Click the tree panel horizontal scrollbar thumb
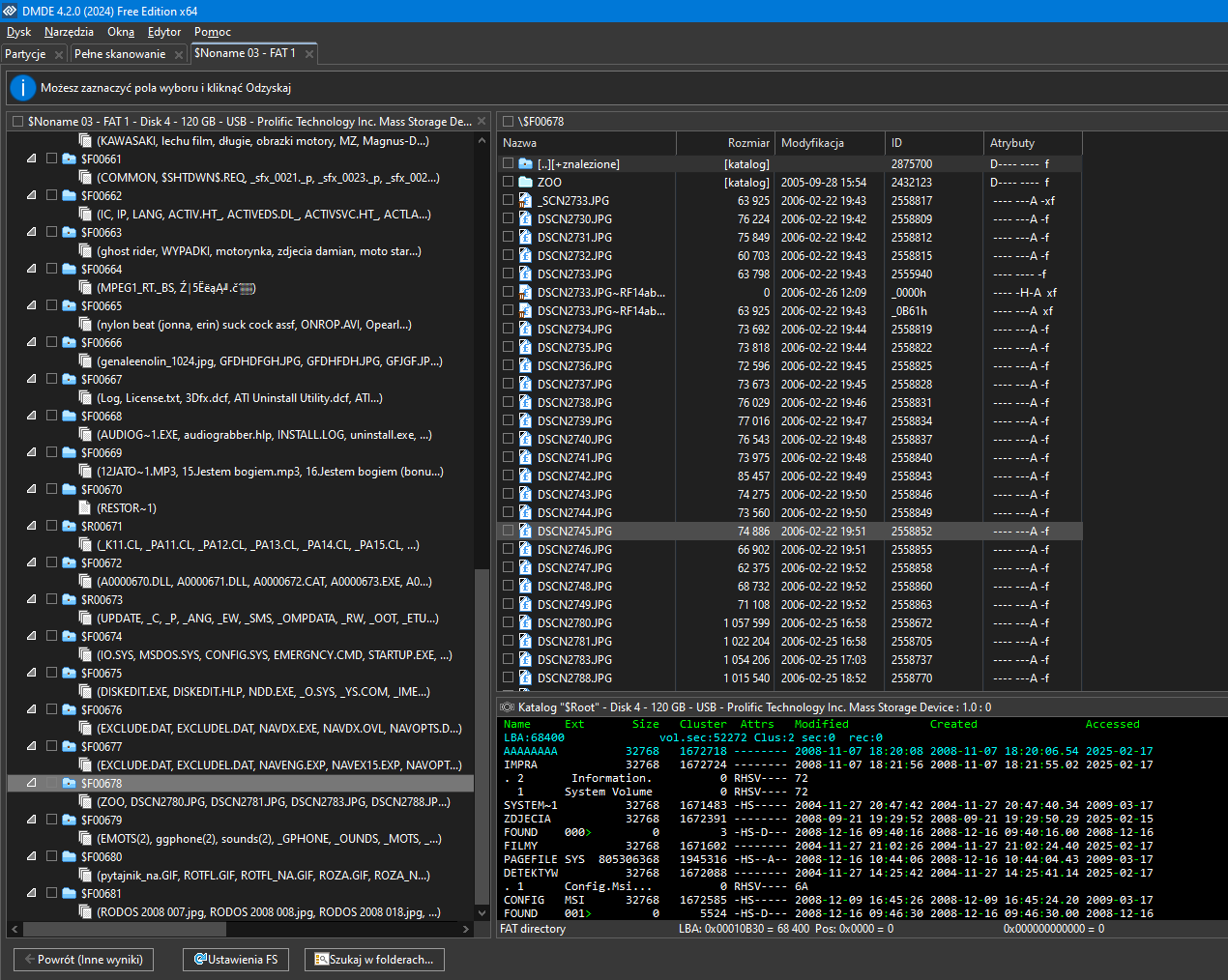This screenshot has width=1228, height=980. coord(124,929)
